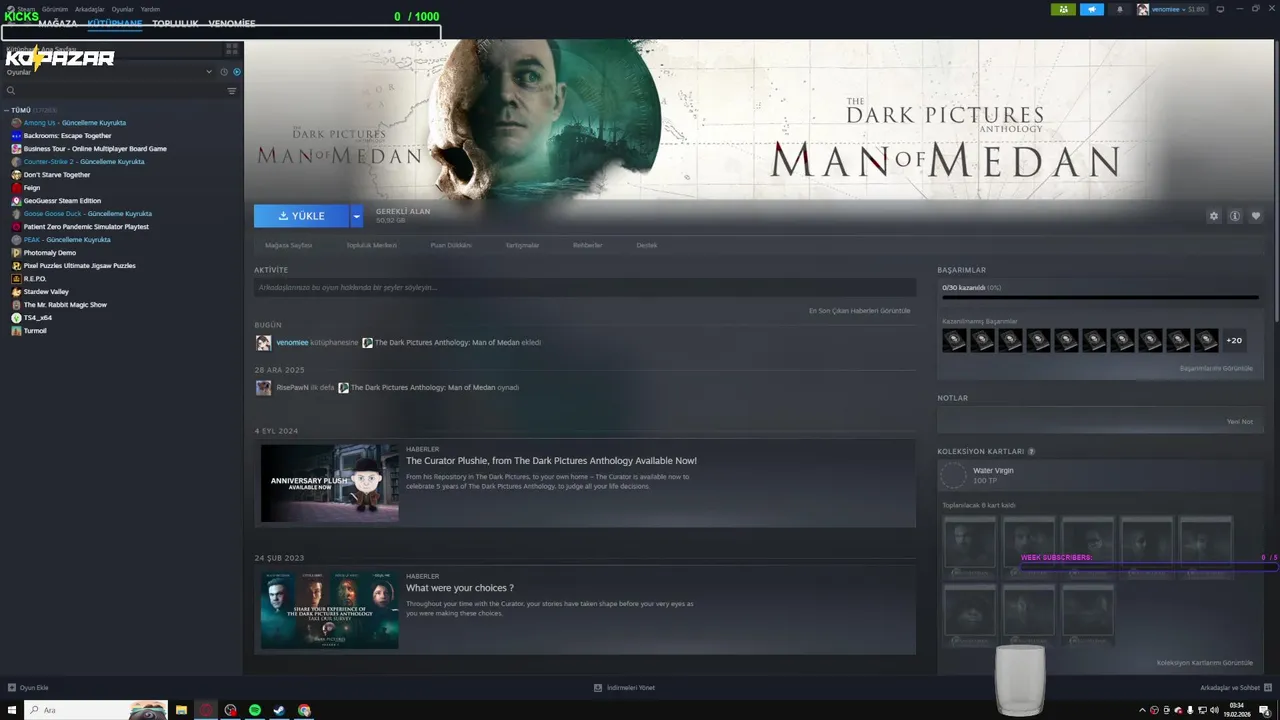Open library search magnifier icon
The height and width of the screenshot is (720, 1280).
(x=11, y=91)
